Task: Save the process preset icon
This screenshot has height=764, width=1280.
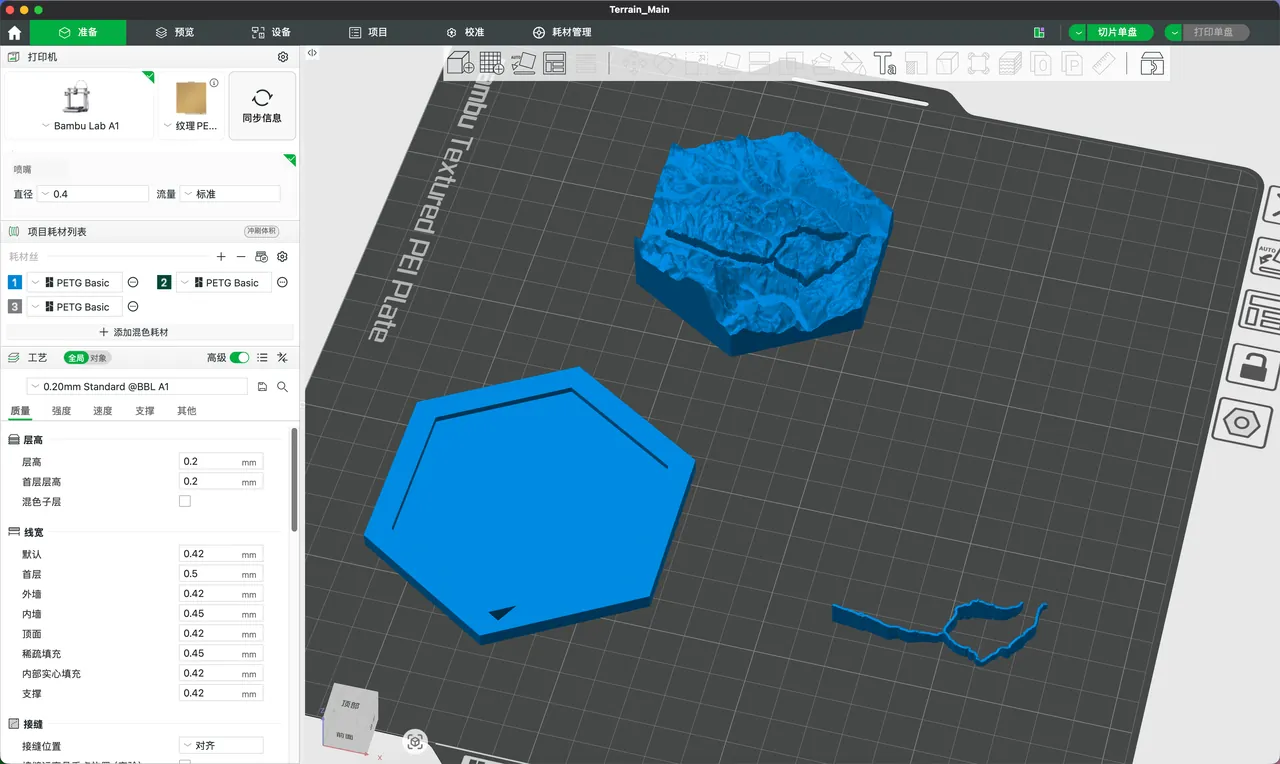Action: tap(262, 386)
